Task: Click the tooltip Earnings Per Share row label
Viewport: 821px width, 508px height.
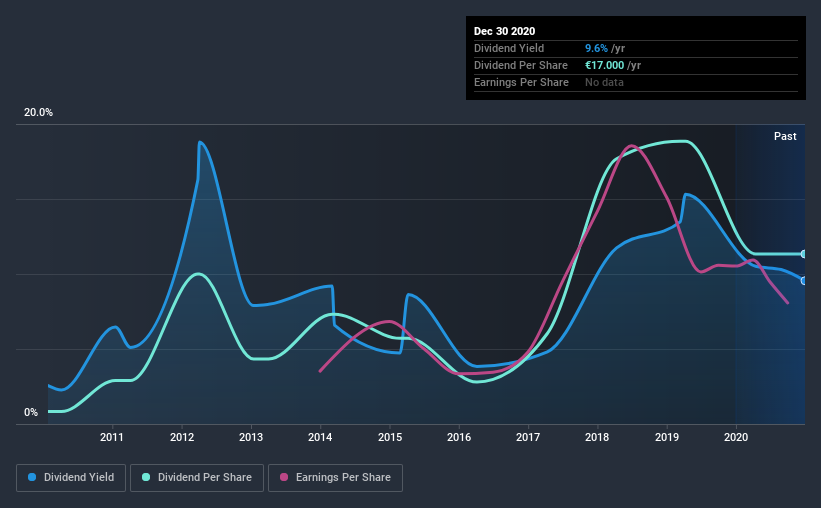Action: (x=521, y=82)
